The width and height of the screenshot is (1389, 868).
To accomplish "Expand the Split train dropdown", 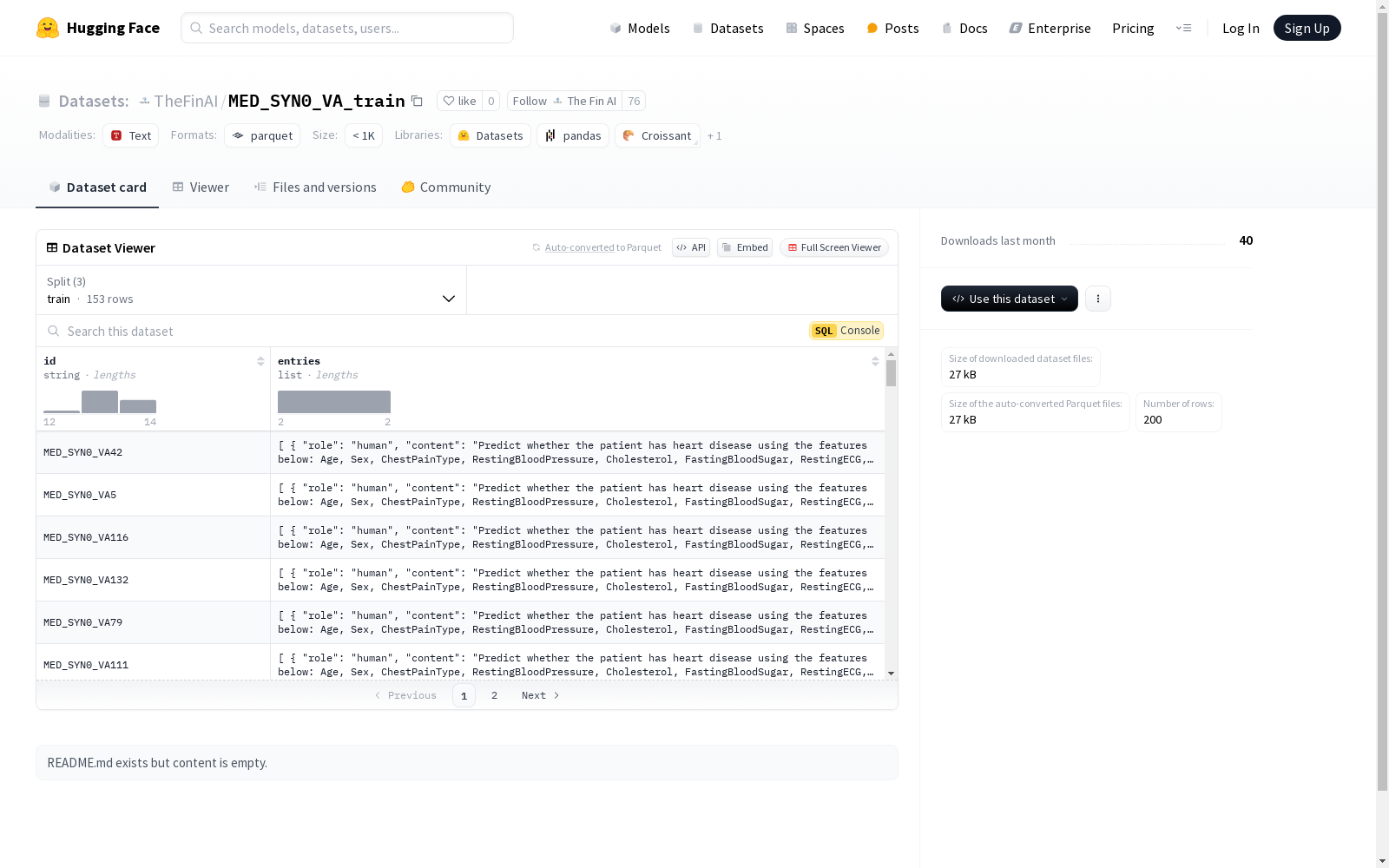I will point(252,290).
